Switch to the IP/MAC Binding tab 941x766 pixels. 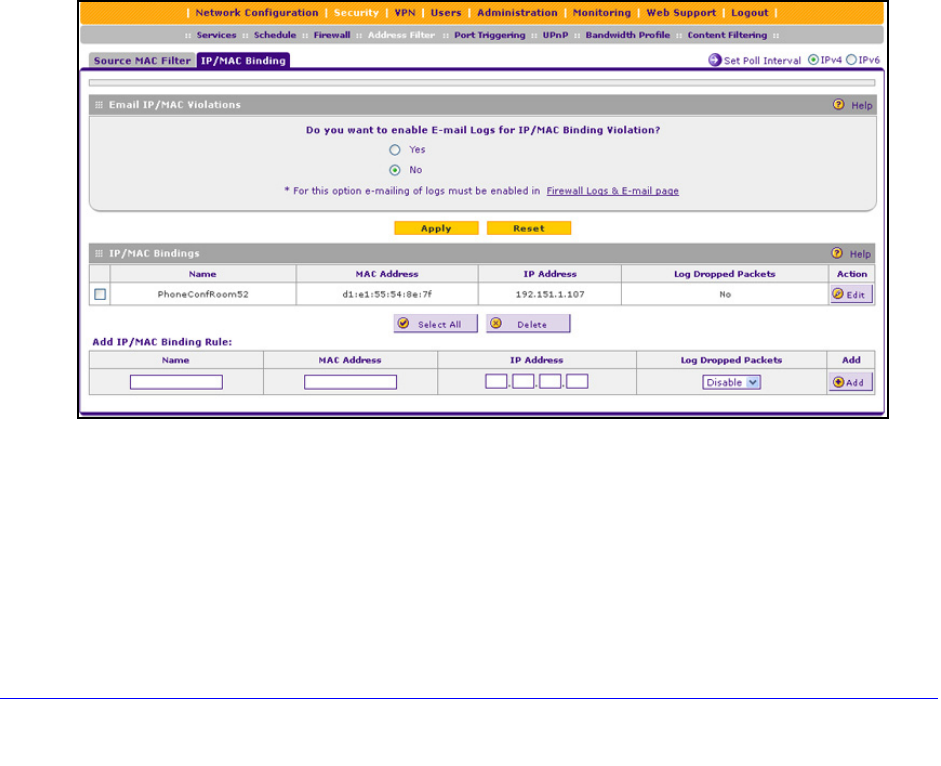pos(243,61)
